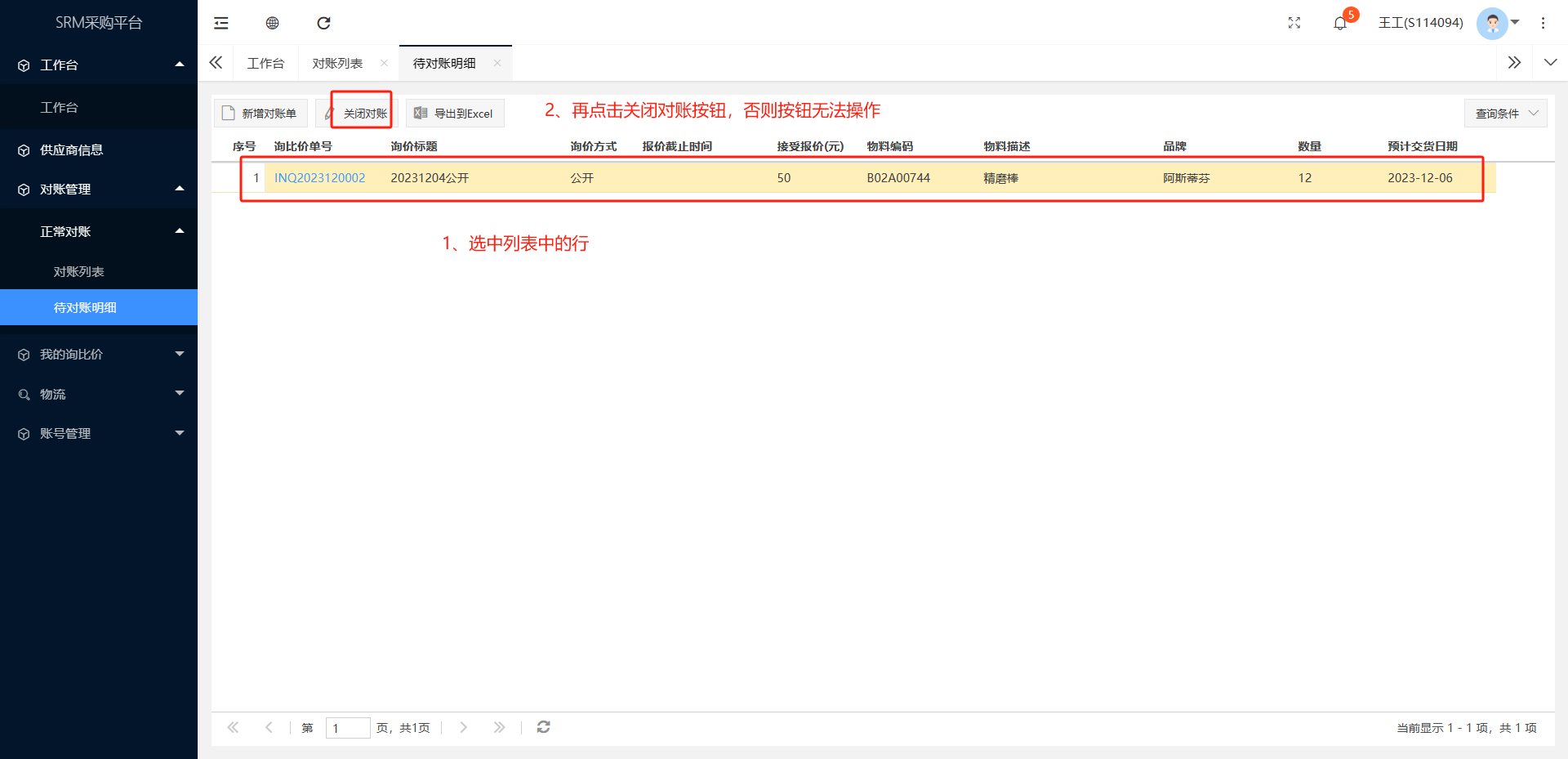1568x759 pixels.
Task: Refresh the table using pagination reload icon
Action: pyautogui.click(x=543, y=727)
